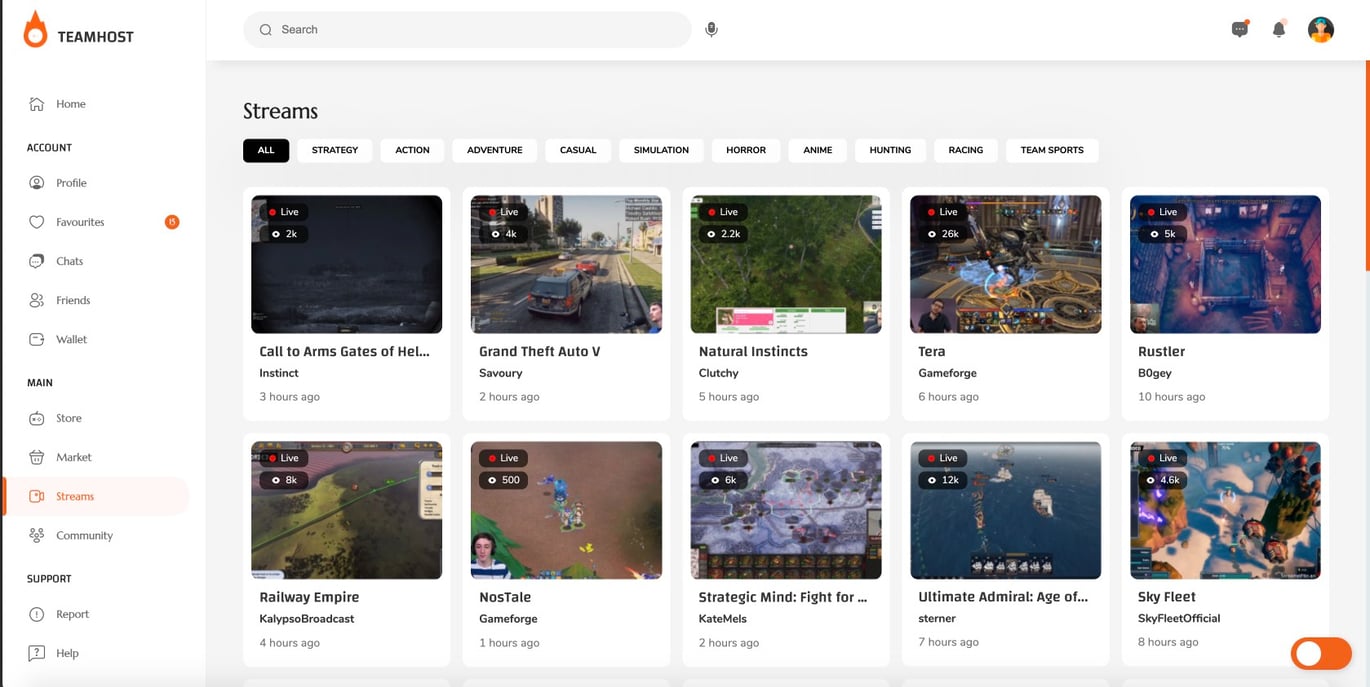This screenshot has width=1370, height=687.
Task: Open the Tera stream thumbnail
Action: [x=1005, y=264]
